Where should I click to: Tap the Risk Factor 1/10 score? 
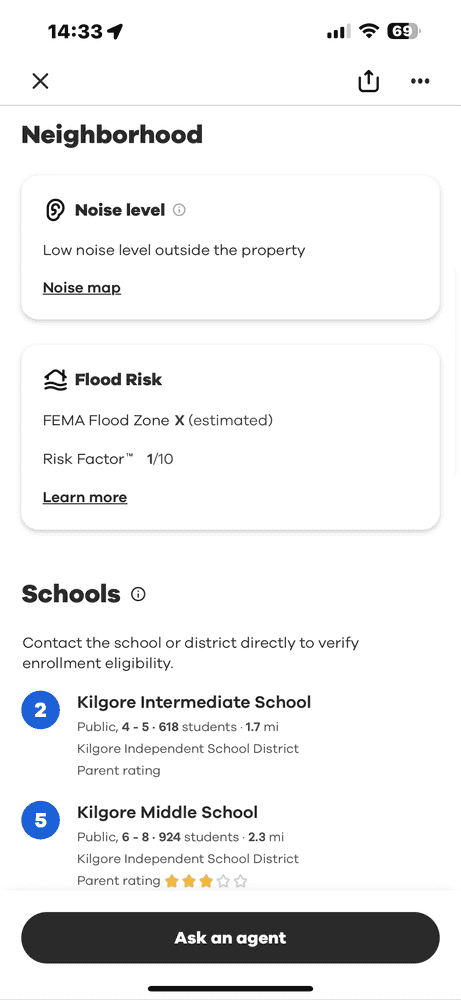coord(160,459)
